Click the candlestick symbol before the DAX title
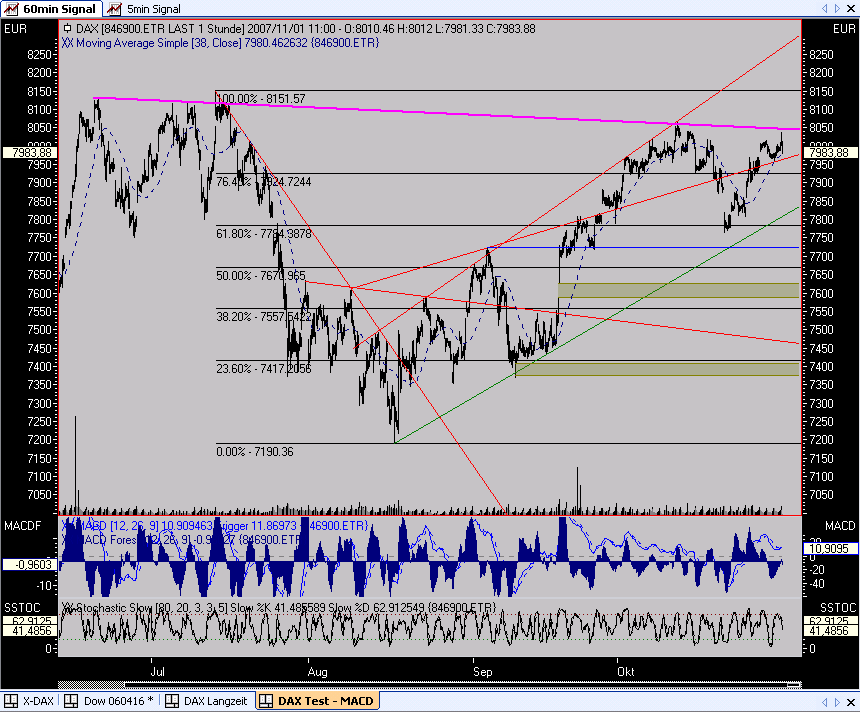 pos(67,29)
